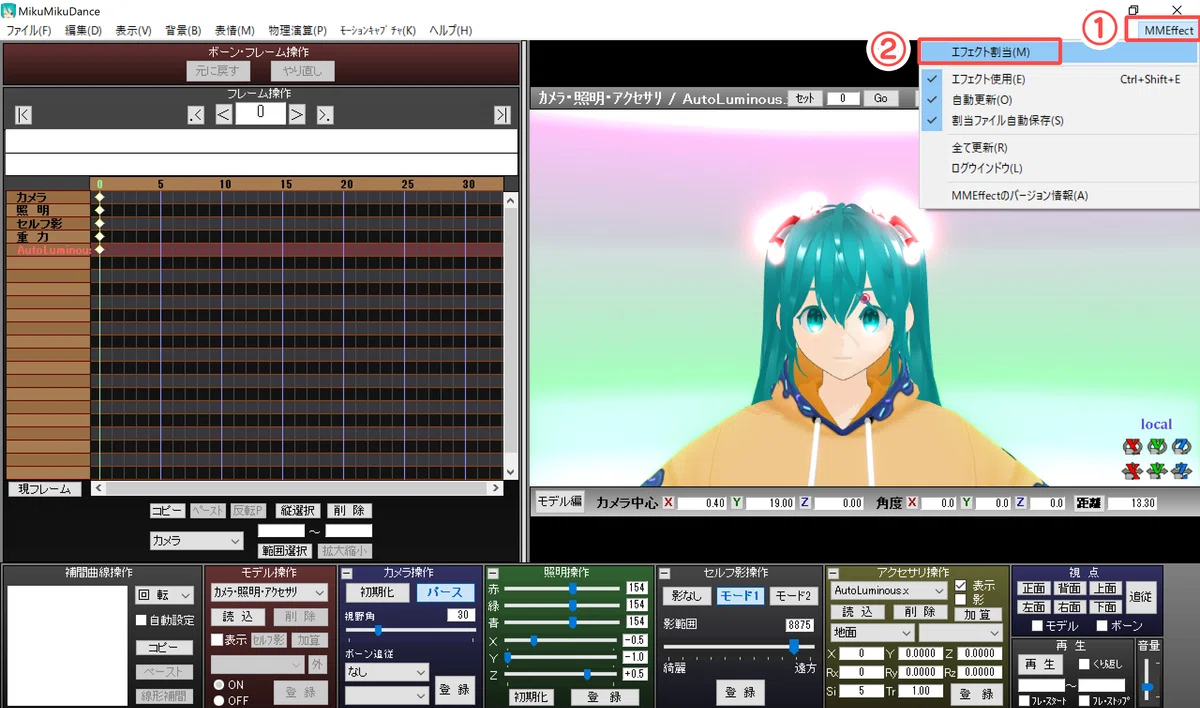Viewport: 1200px width, 708px height.
Task: Open the empty dropdown beside 地面
Action: (x=960, y=633)
